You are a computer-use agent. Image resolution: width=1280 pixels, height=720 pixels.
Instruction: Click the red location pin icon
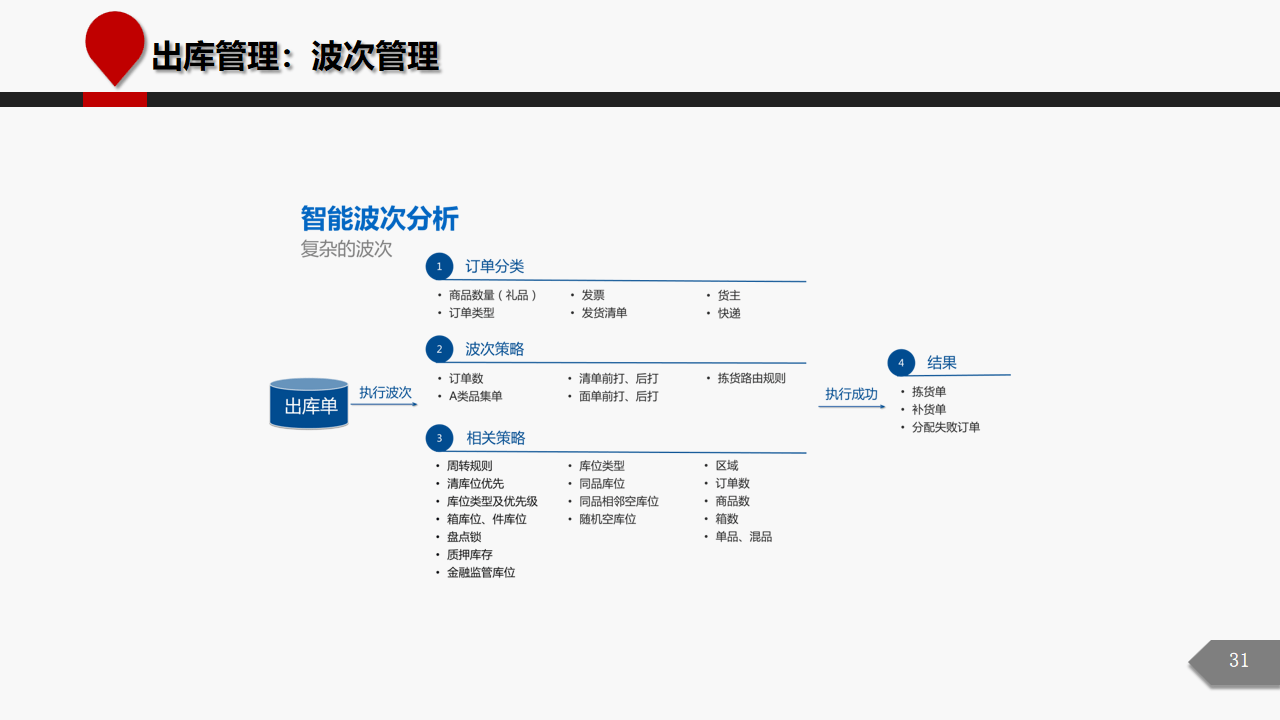coord(115,48)
